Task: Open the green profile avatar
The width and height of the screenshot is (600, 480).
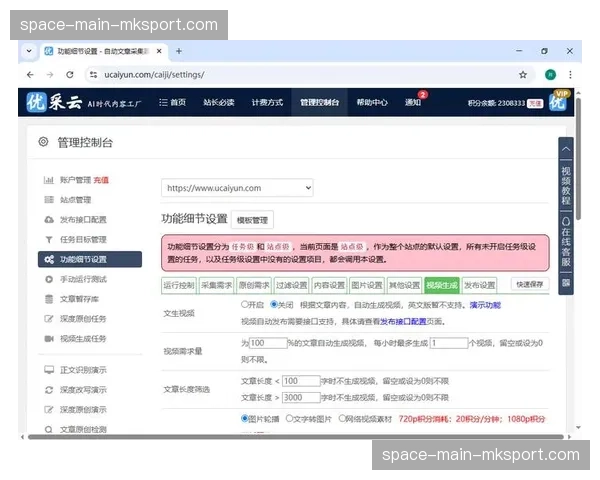Action: click(550, 75)
